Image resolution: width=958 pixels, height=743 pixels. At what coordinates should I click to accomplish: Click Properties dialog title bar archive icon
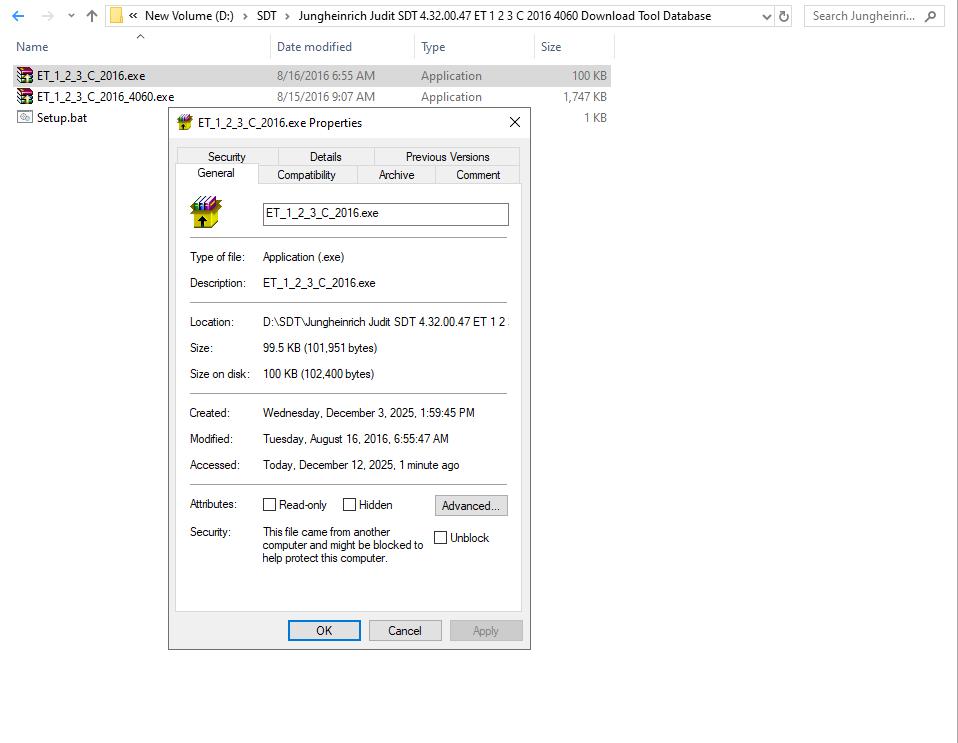[185, 122]
